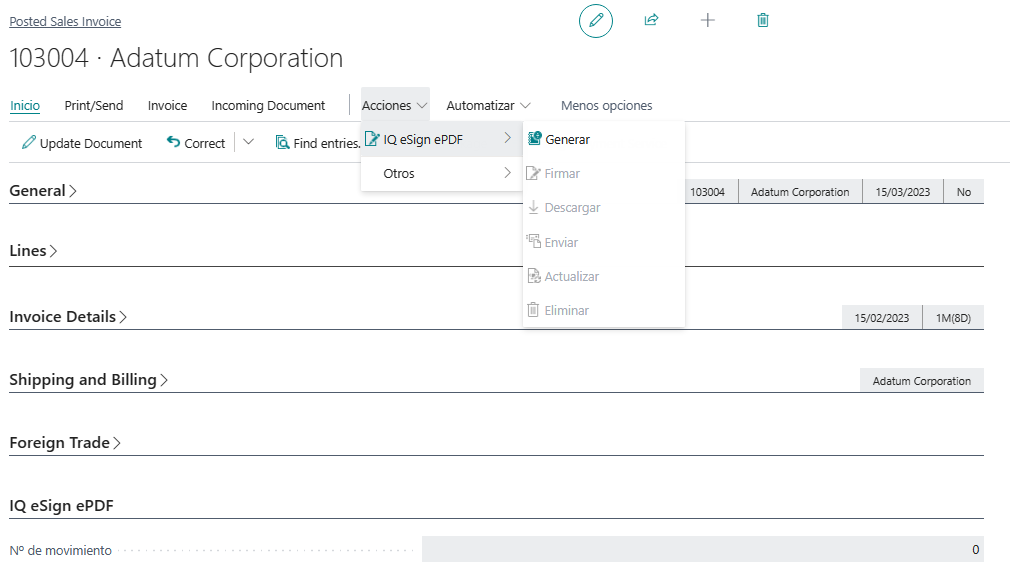
Task: Click the pencil edit icon at top
Action: [x=596, y=21]
